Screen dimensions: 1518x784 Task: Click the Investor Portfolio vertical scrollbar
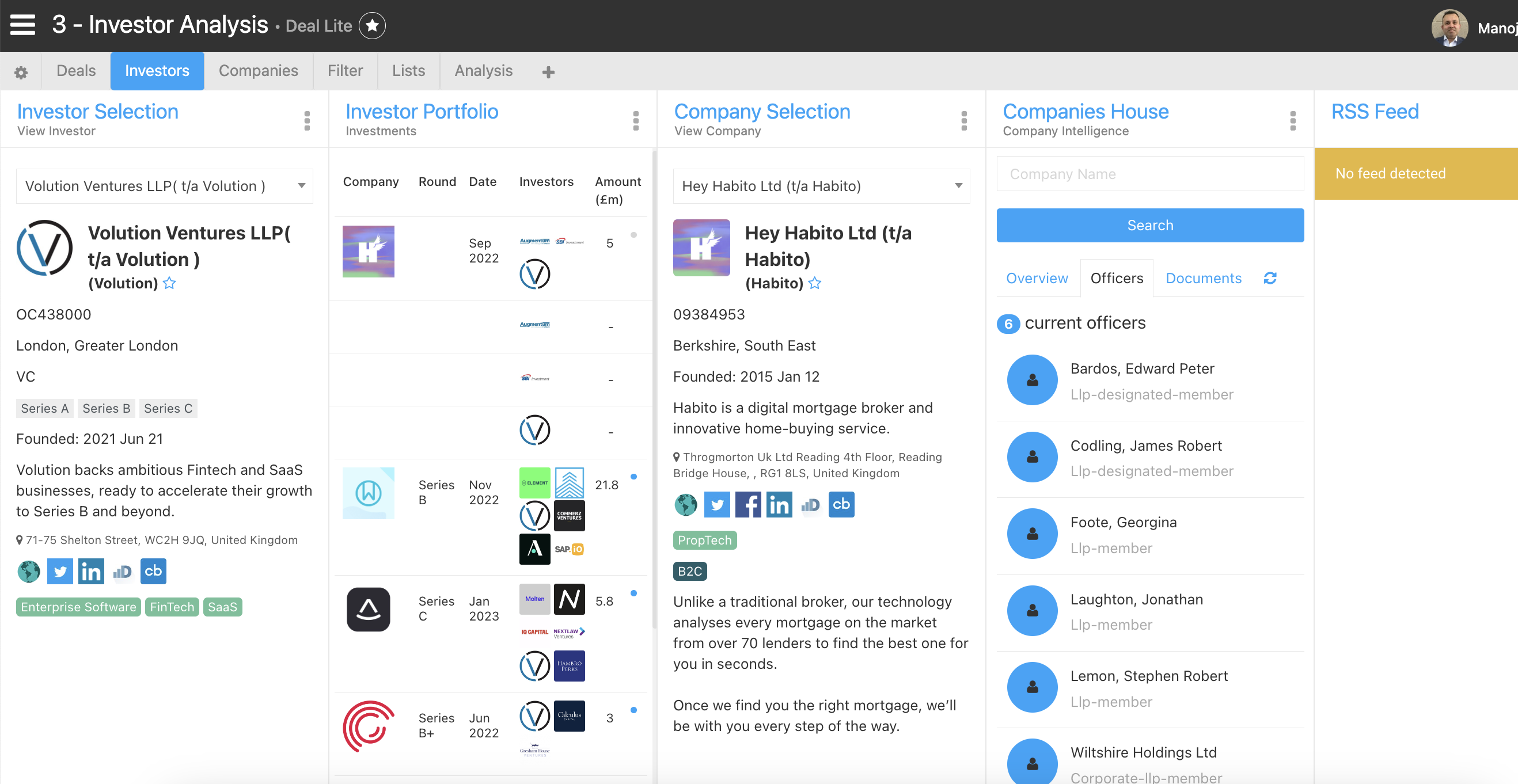click(x=654, y=389)
